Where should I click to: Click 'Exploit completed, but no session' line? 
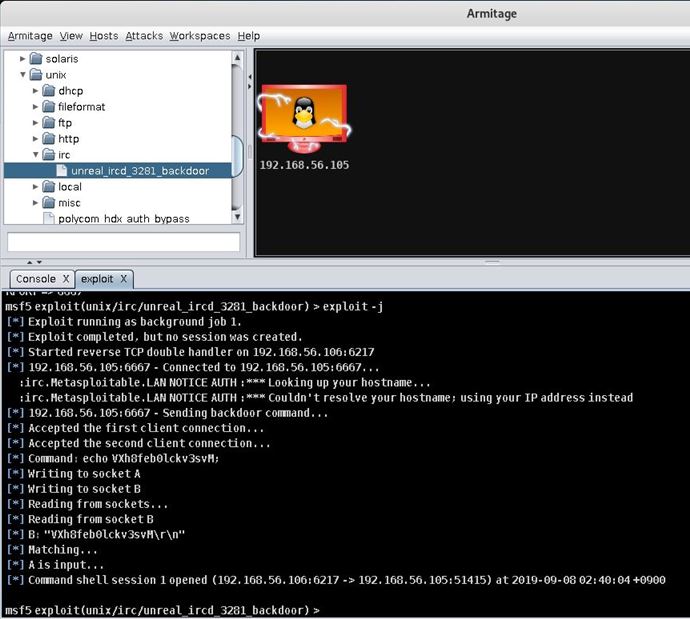tap(154, 337)
